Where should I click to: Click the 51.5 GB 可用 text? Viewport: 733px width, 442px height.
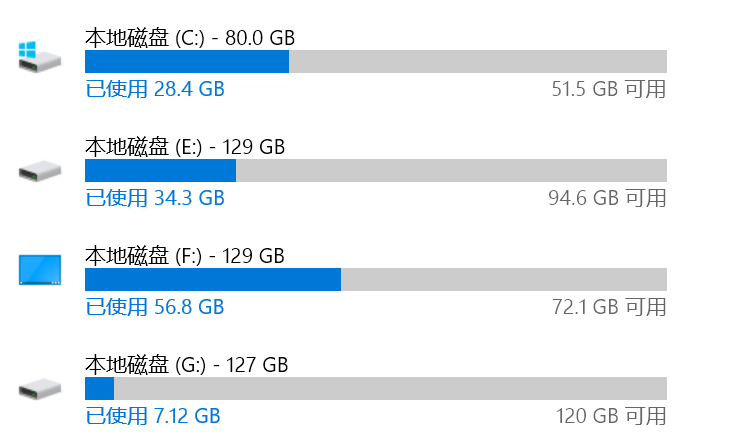608,89
